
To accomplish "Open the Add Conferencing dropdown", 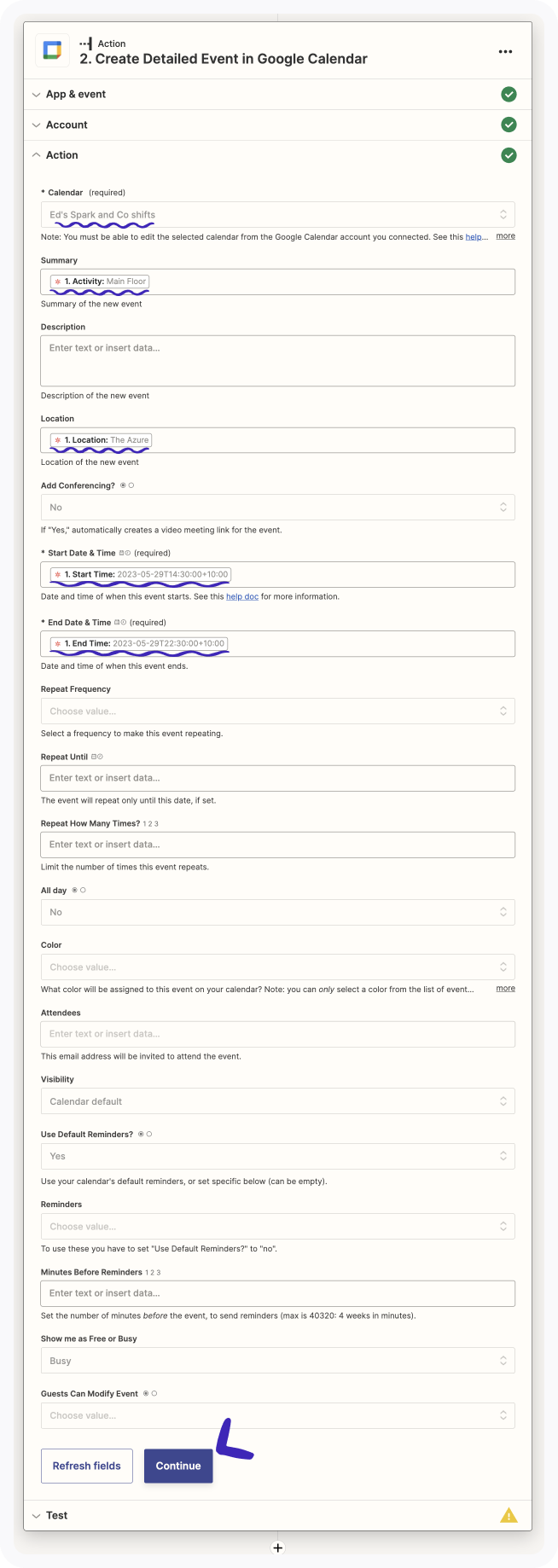I will coord(277,508).
